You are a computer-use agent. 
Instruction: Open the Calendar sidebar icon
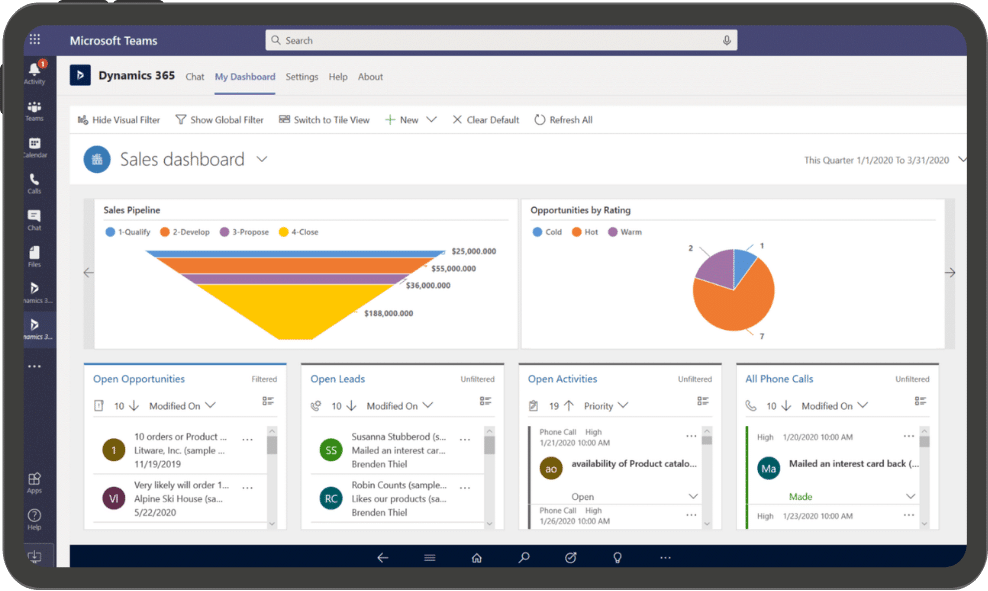click(35, 147)
